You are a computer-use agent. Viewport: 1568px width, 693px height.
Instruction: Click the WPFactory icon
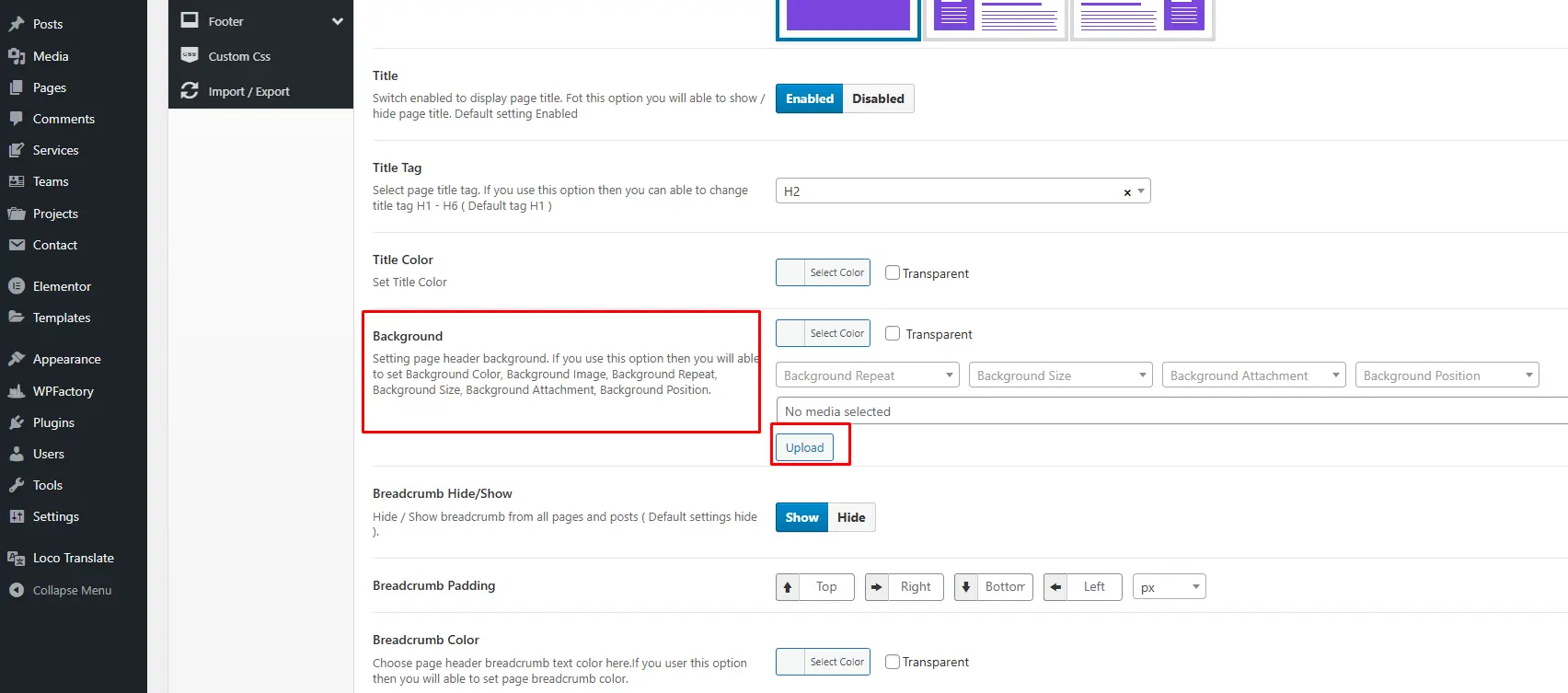click(x=17, y=391)
